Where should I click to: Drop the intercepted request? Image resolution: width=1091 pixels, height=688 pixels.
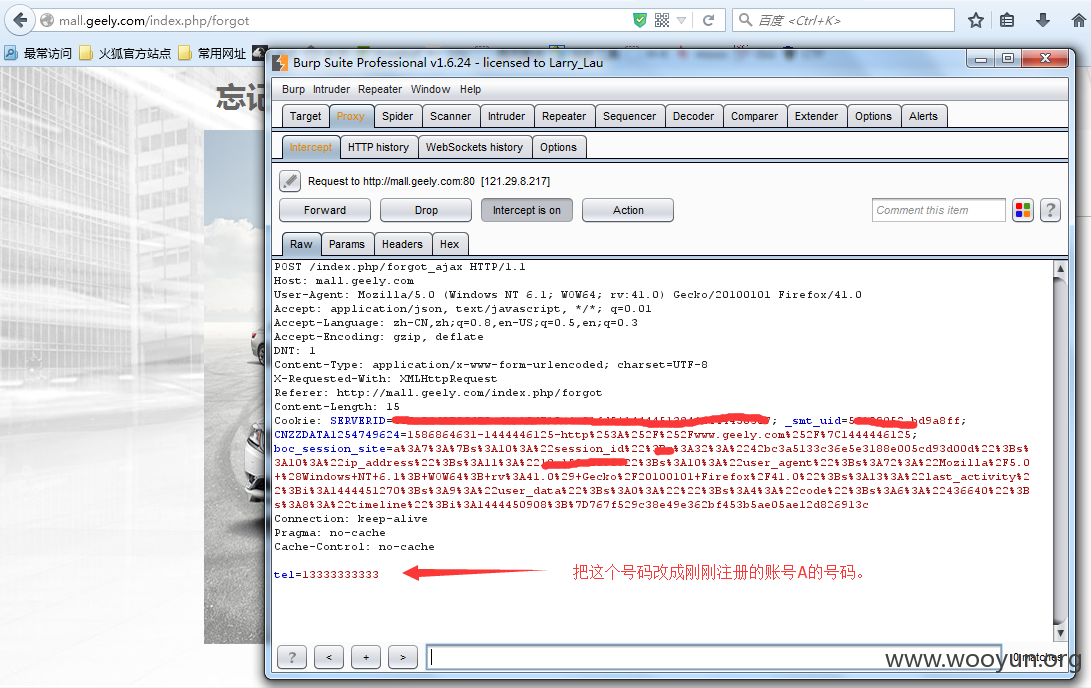(427, 210)
